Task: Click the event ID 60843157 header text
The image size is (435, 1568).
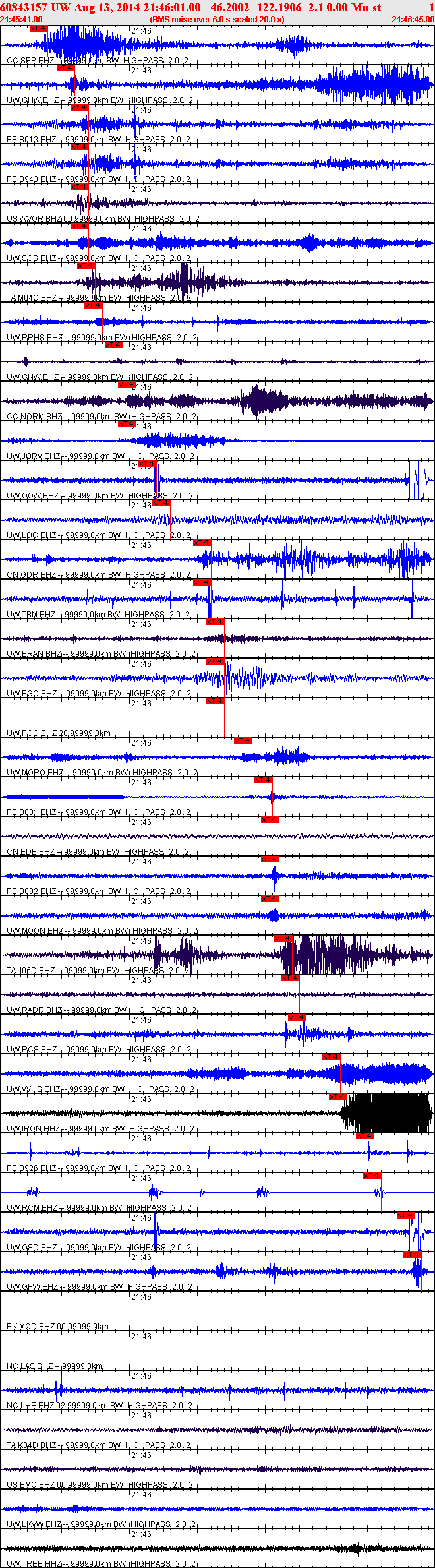Action: tap(24, 7)
